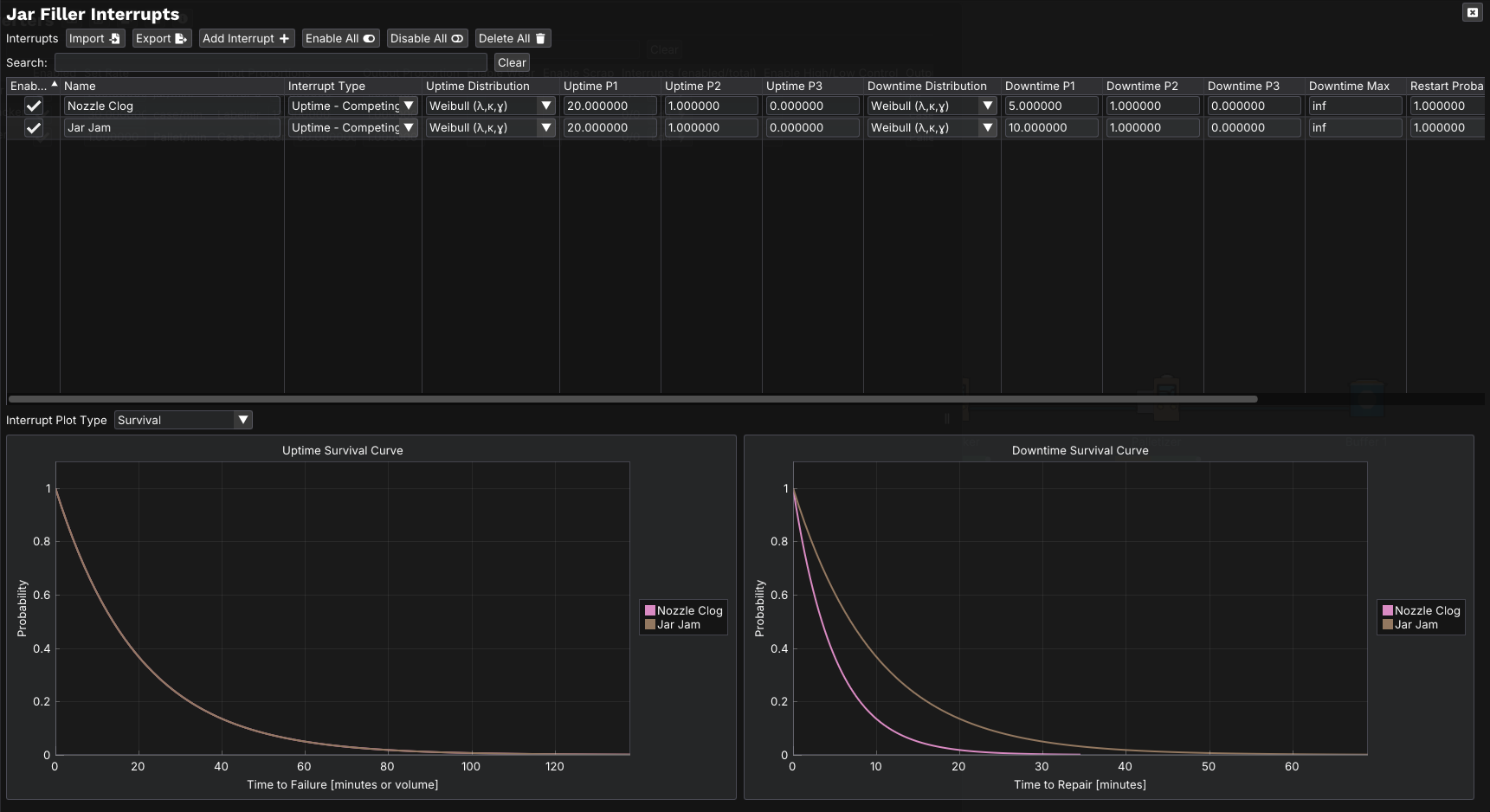The width and height of the screenshot is (1490, 812).
Task: Click the table's horizontal scrollbar
Action: (632, 399)
